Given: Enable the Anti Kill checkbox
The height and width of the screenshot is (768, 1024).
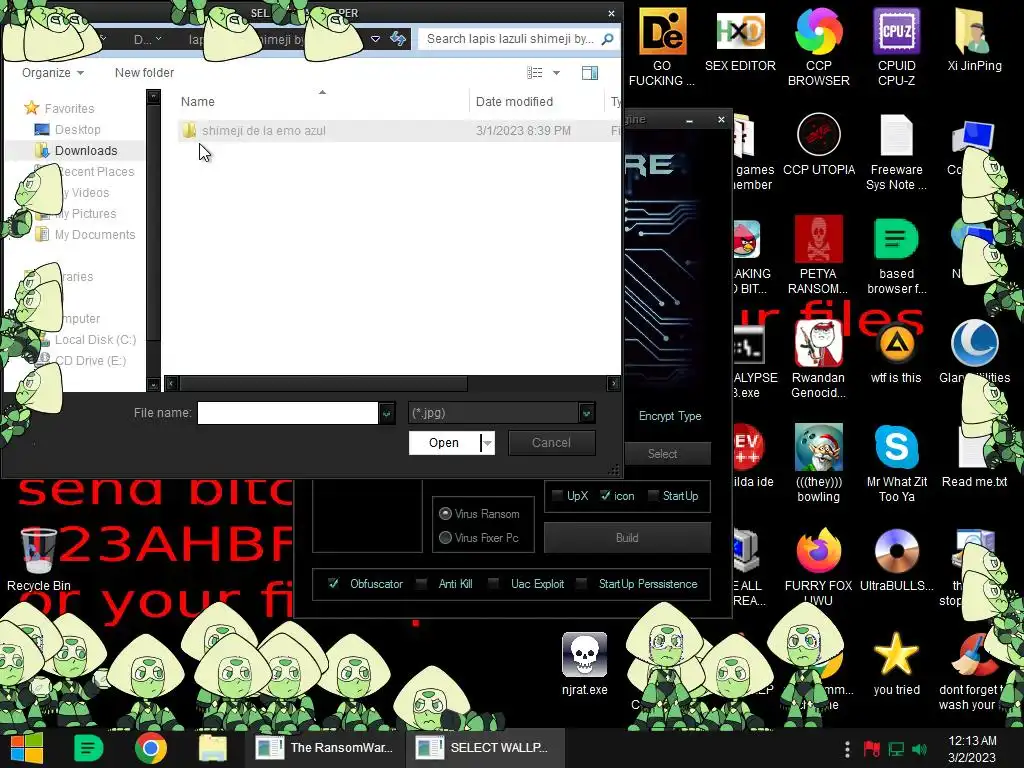Looking at the screenshot, I should point(421,583).
